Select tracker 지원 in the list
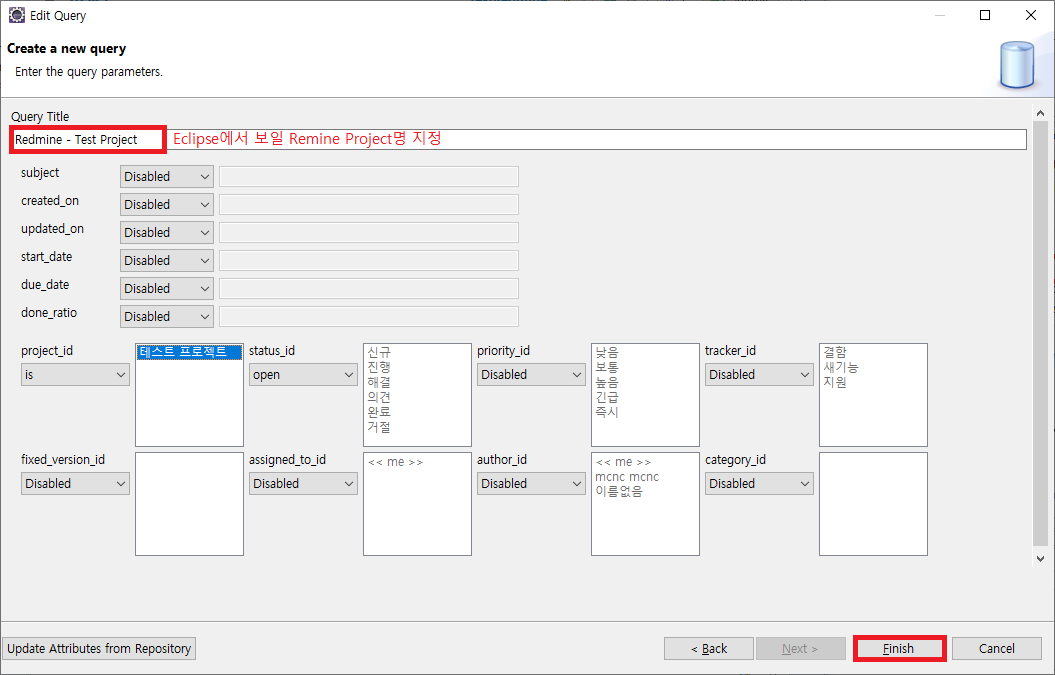 pyautogui.click(x=835, y=382)
